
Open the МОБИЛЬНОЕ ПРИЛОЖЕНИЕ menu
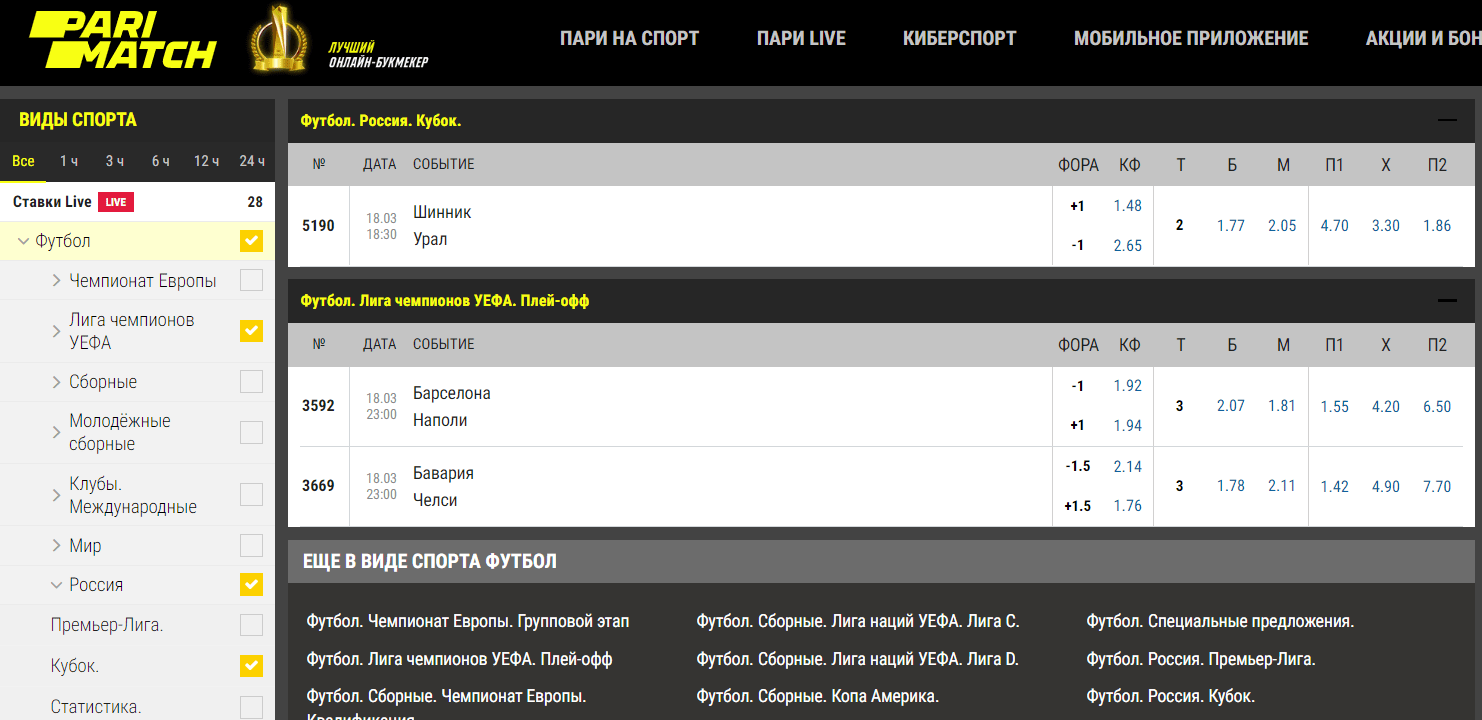(x=1191, y=38)
